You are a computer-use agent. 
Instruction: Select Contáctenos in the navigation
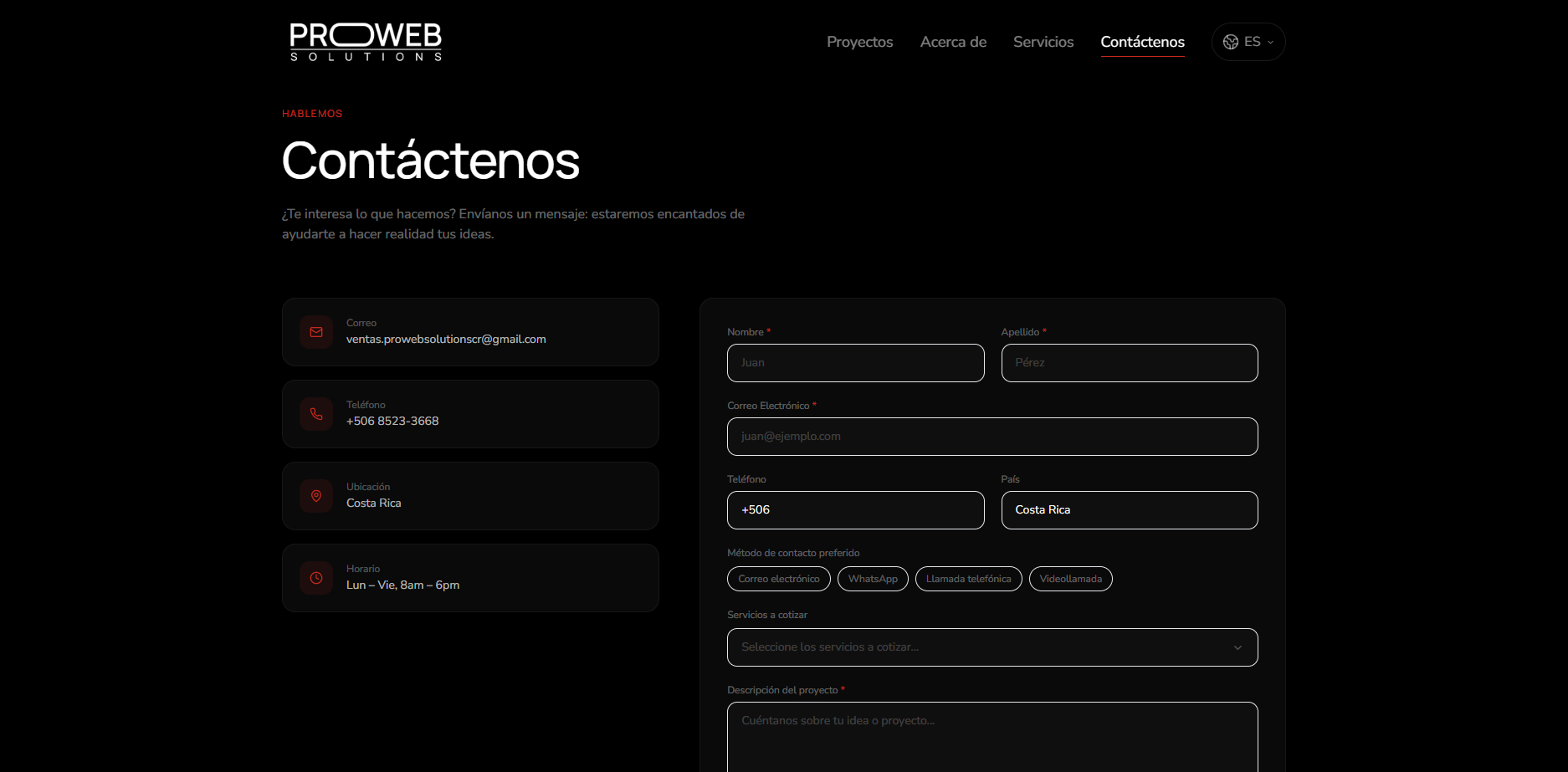pos(1142,42)
